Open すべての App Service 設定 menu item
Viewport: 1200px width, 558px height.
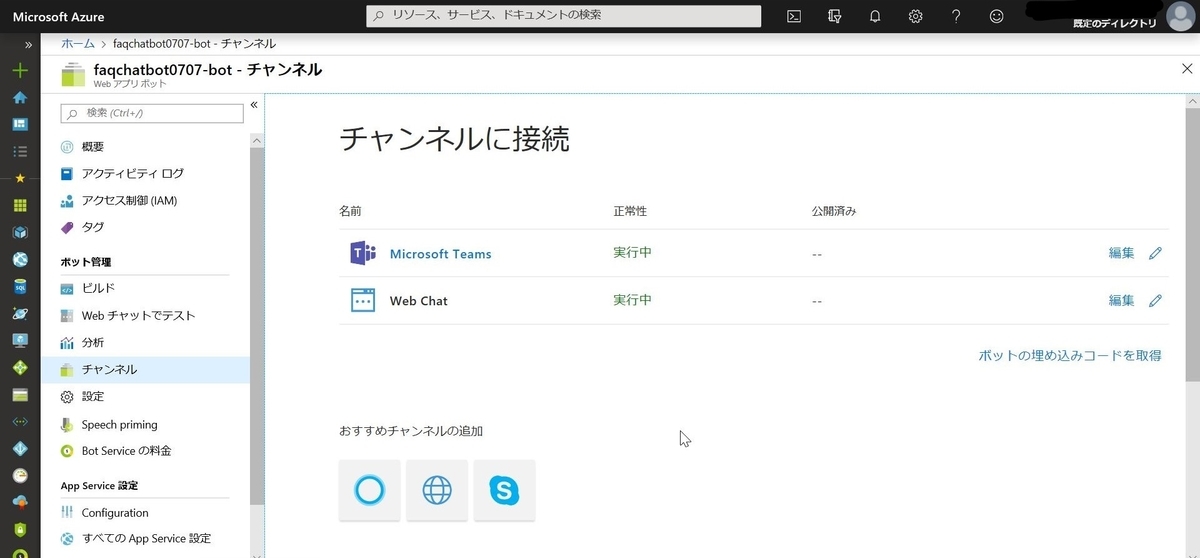[x=145, y=538]
